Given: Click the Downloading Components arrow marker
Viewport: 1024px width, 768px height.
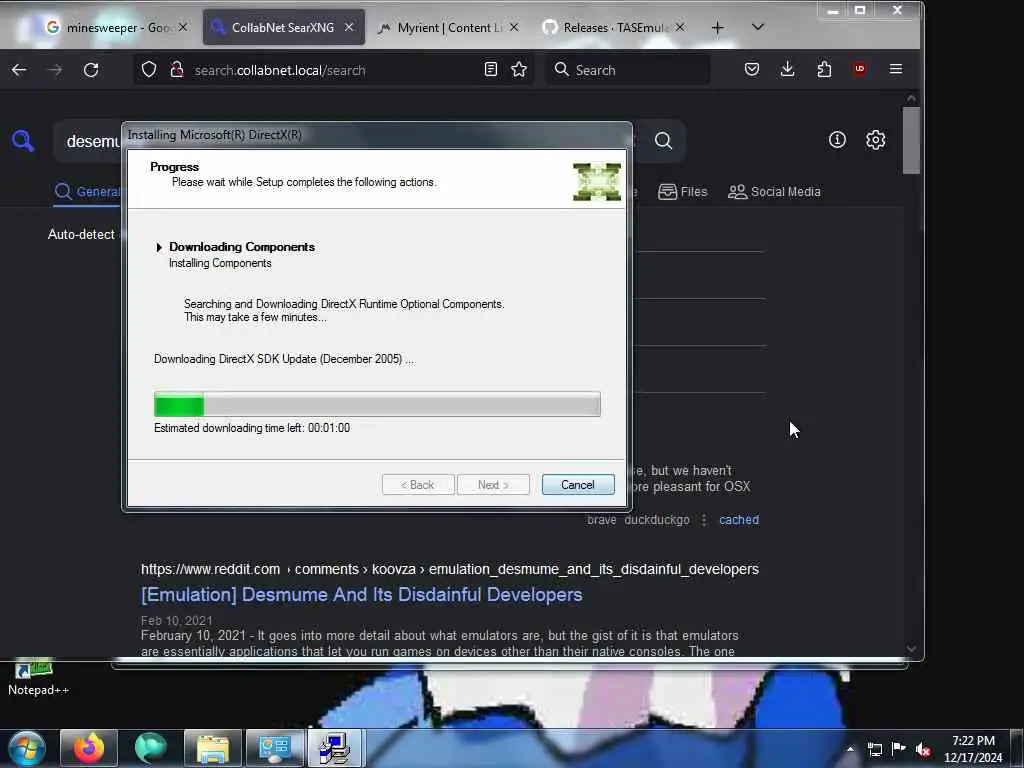Looking at the screenshot, I should pyautogui.click(x=159, y=247).
